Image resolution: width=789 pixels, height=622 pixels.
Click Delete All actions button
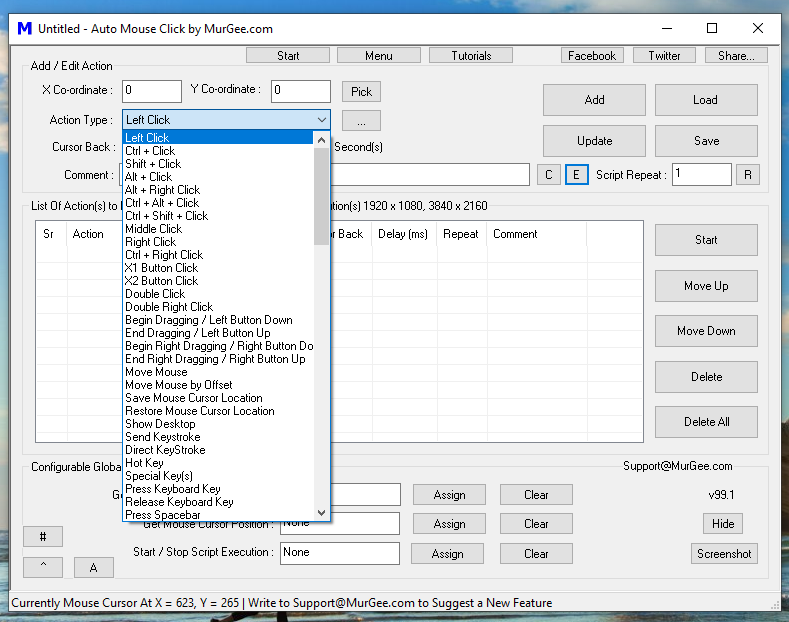coord(706,422)
